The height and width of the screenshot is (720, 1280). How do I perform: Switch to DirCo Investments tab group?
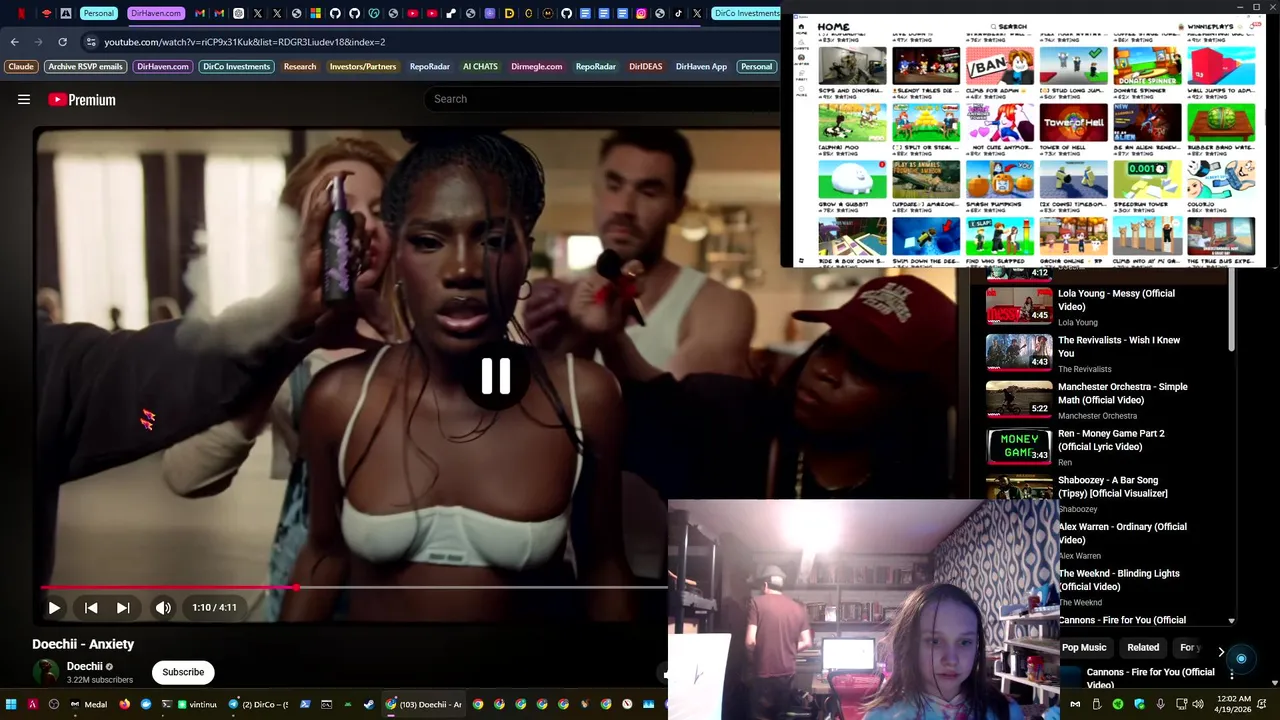pos(747,13)
